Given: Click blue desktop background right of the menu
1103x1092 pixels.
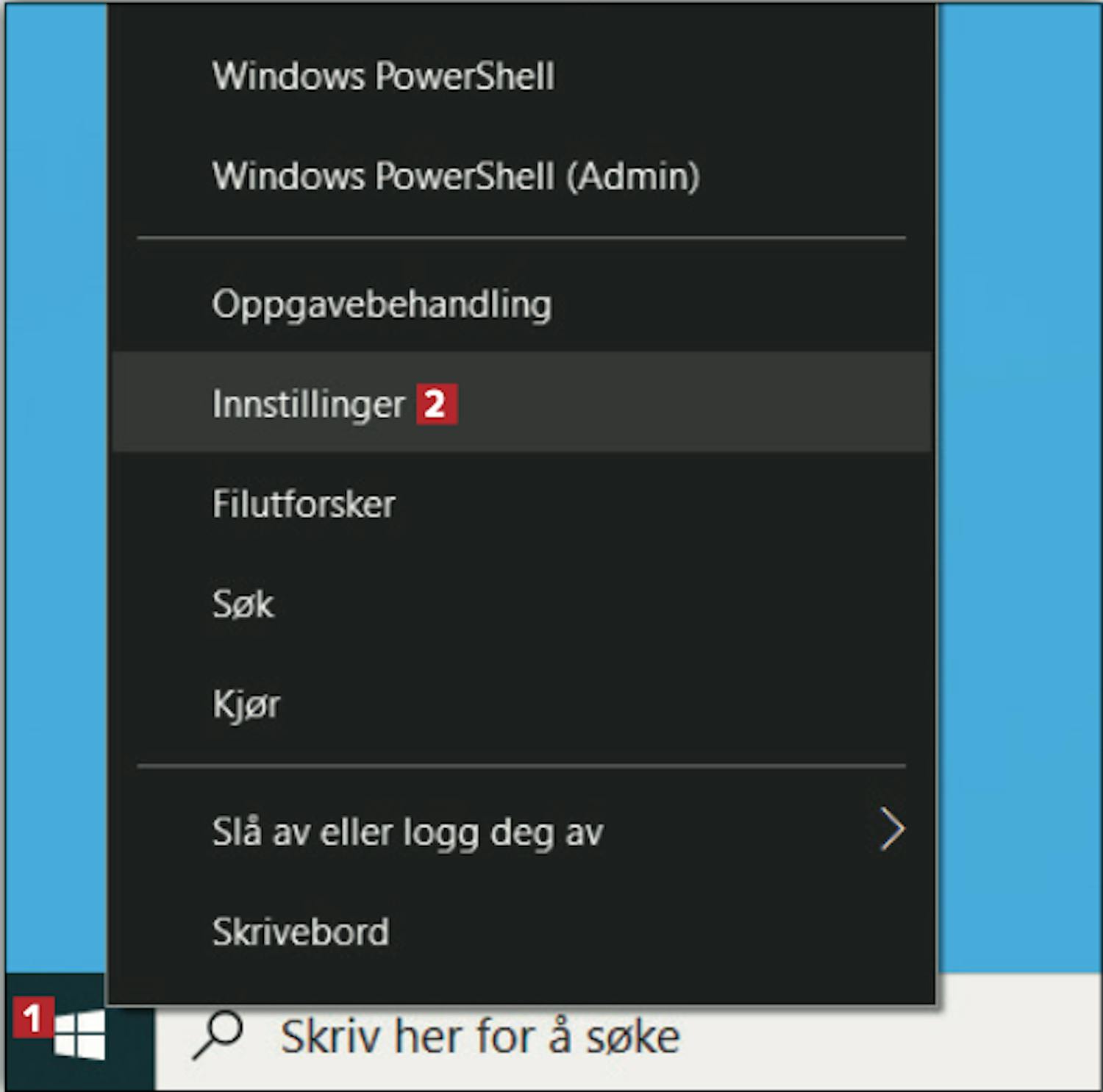Looking at the screenshot, I should (x=1019, y=485).
